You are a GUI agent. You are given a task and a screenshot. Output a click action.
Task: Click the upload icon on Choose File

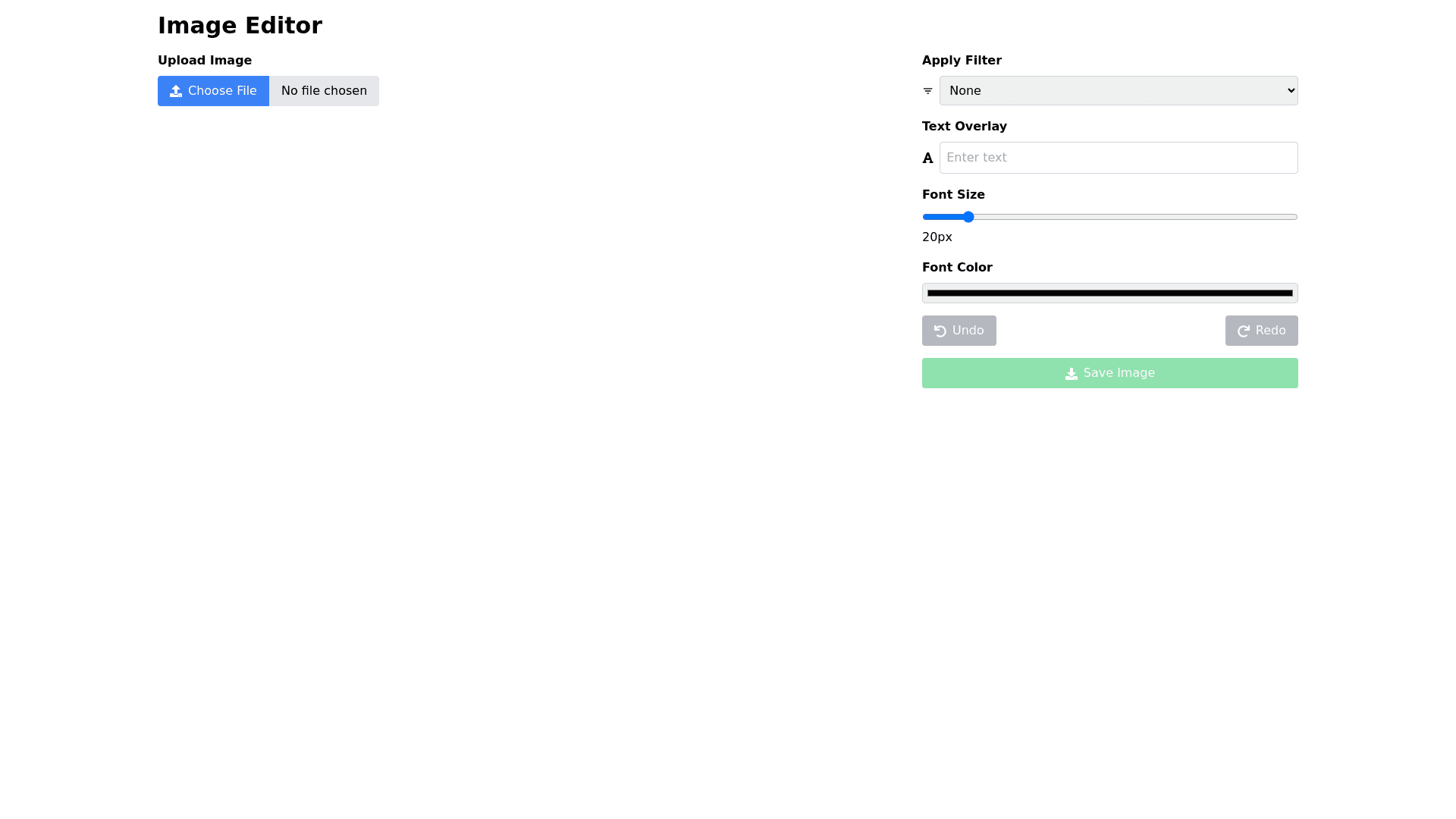pyautogui.click(x=176, y=91)
